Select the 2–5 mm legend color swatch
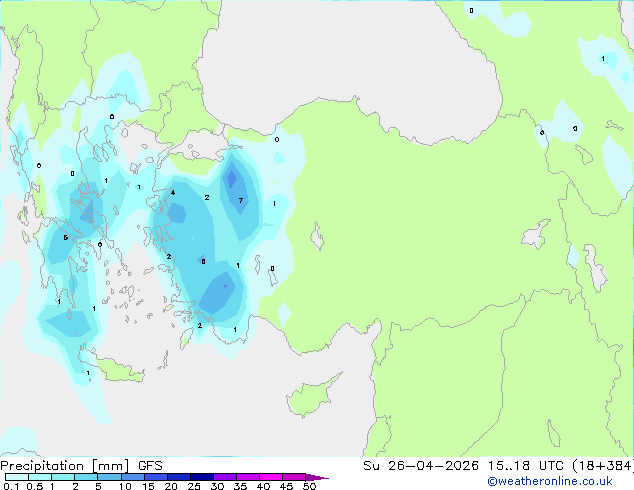 (86, 477)
